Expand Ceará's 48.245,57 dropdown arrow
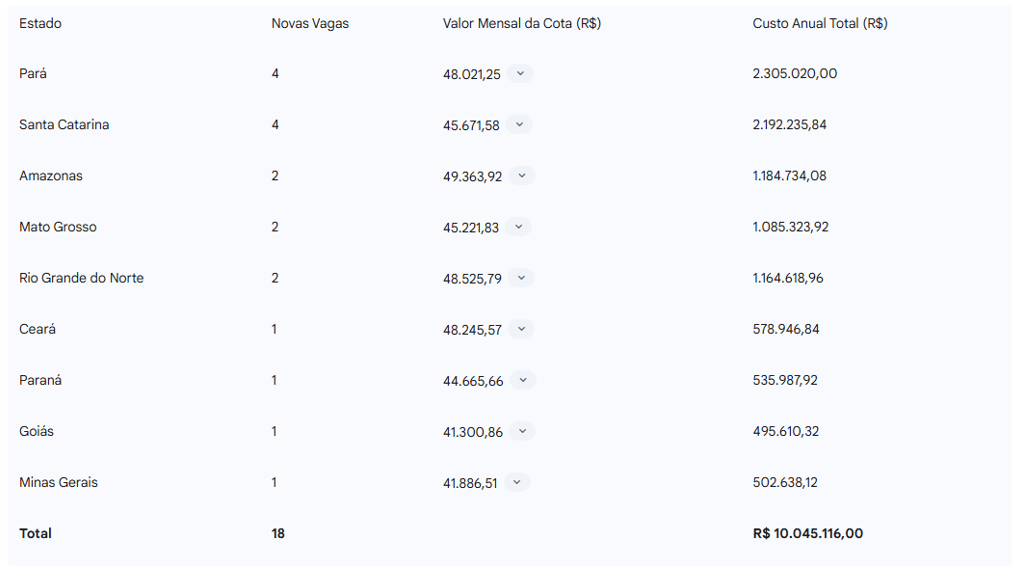Screen dimensions: 1024x567 click(520, 329)
